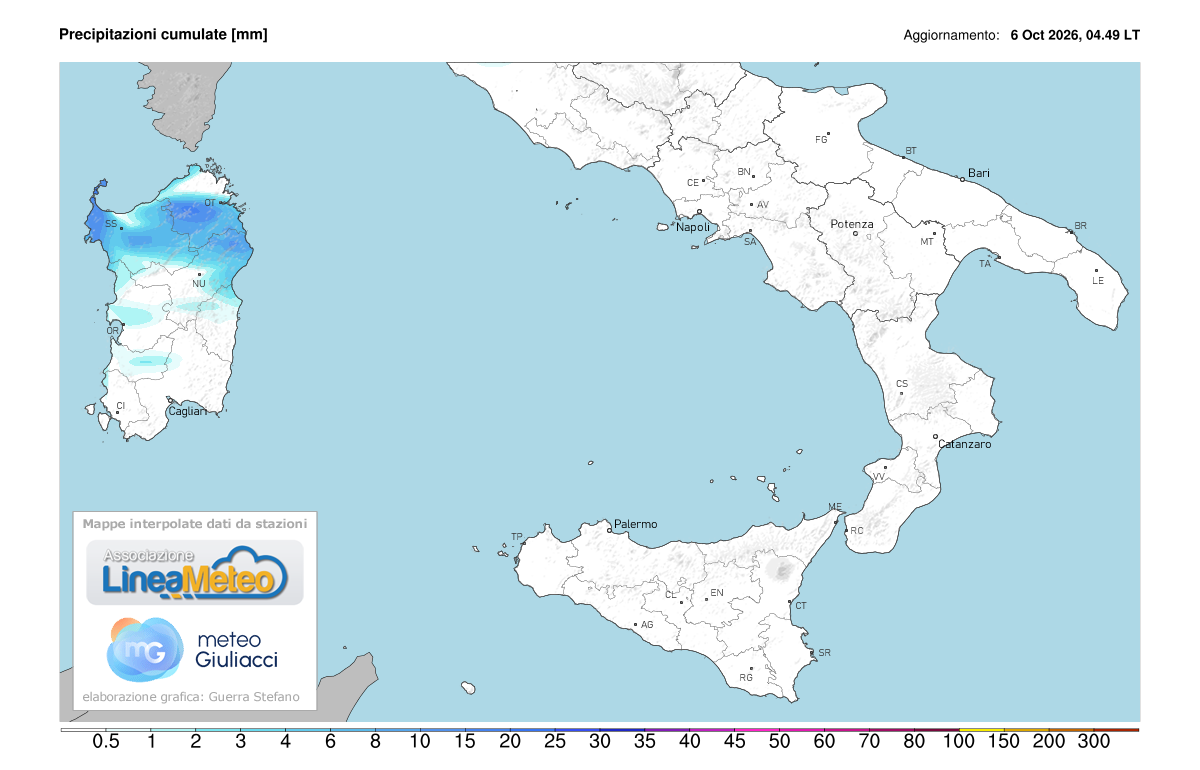Click the 8 value on the precipitation scale
Viewport: 1200px width, 770px height.
(x=375, y=742)
